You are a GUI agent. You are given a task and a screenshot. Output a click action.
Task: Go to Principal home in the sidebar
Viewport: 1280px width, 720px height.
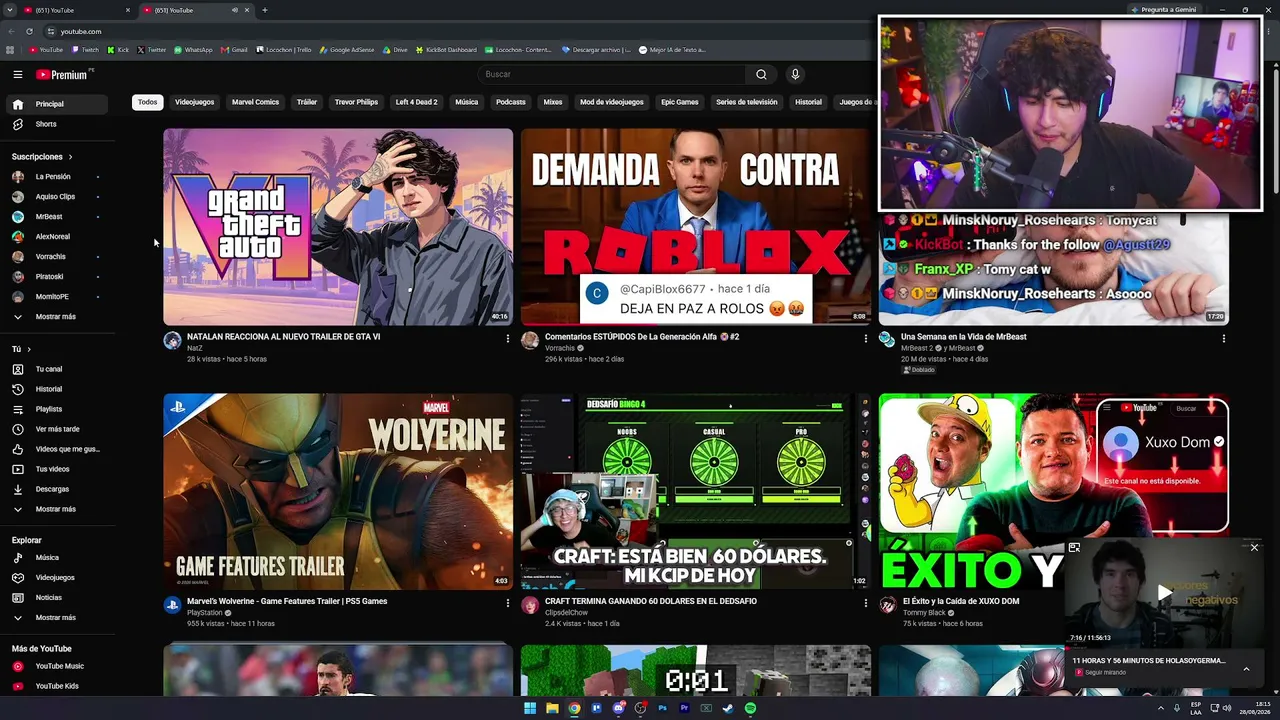pos(56,104)
